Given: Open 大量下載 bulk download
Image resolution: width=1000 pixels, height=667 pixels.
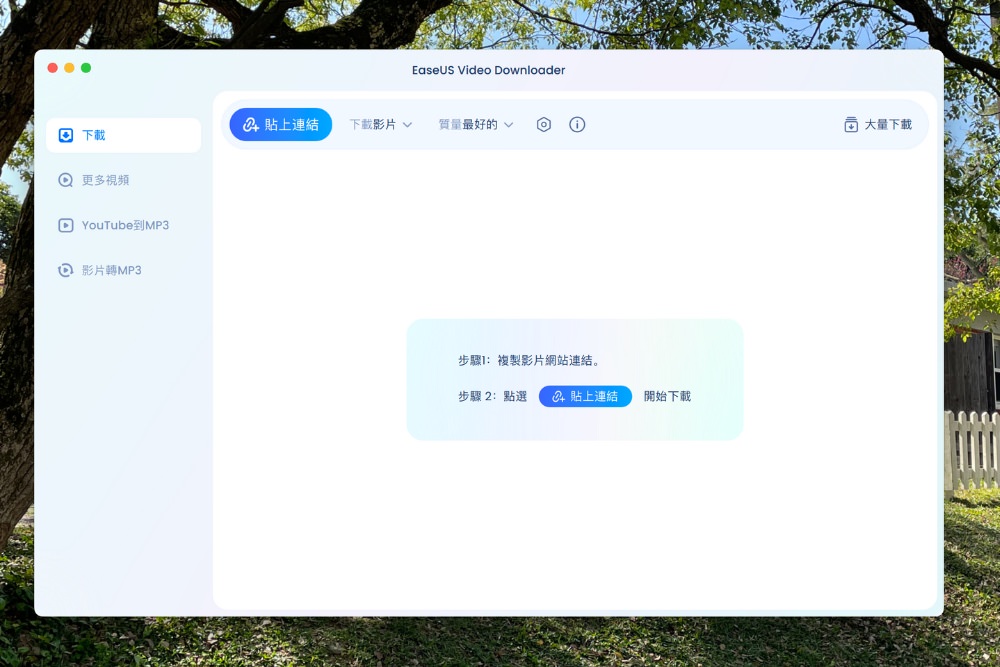Looking at the screenshot, I should pos(878,124).
